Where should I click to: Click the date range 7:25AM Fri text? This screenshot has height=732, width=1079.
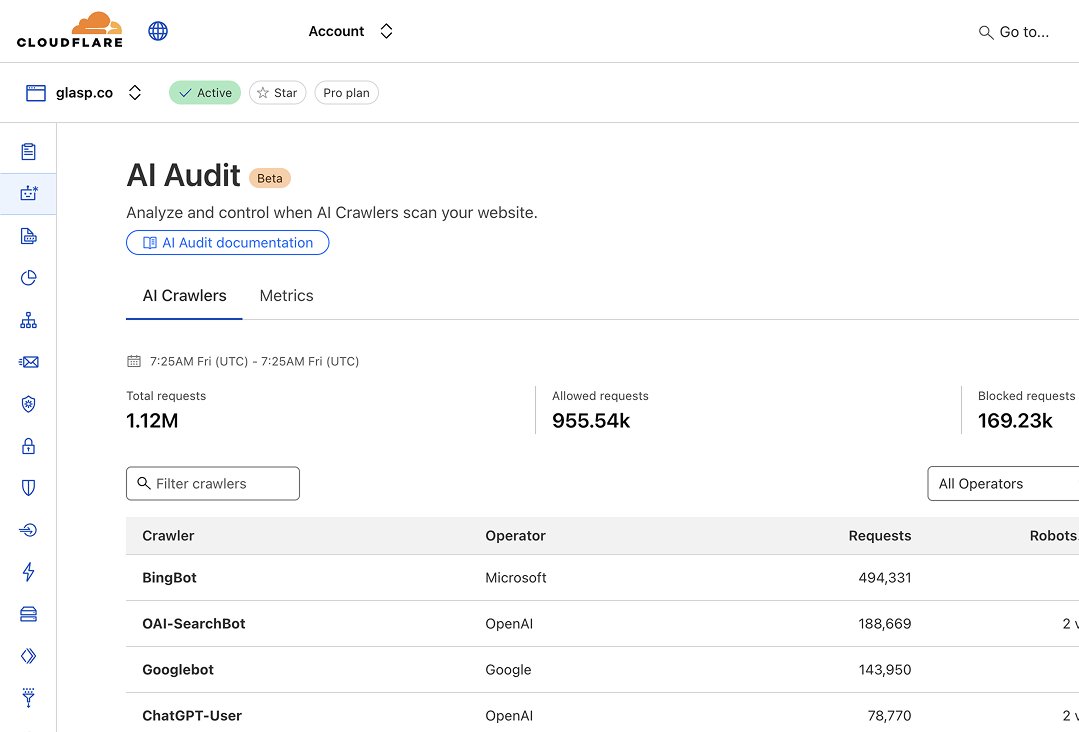click(x=255, y=361)
